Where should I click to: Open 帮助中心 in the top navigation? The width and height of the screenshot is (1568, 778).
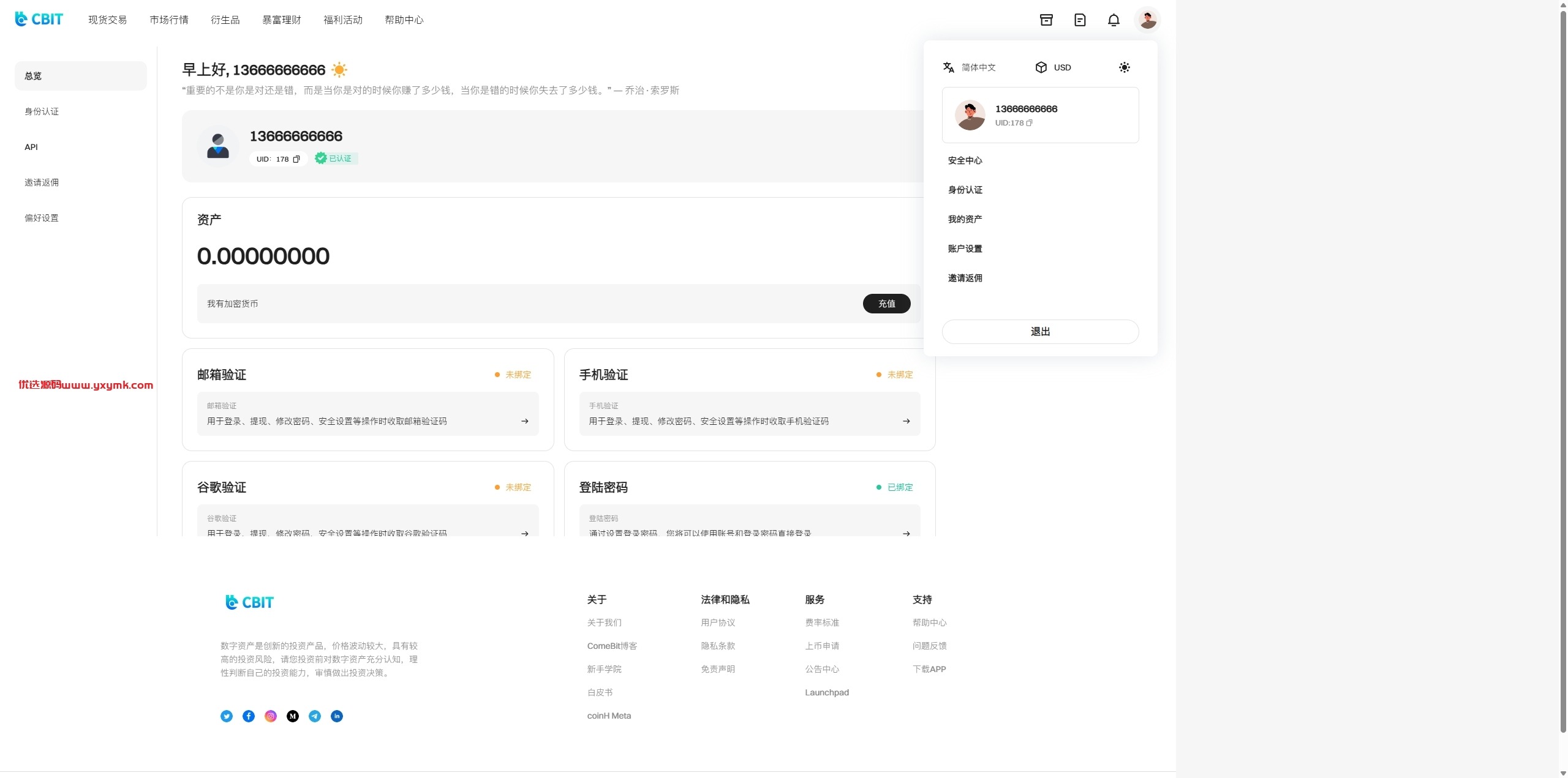click(404, 20)
